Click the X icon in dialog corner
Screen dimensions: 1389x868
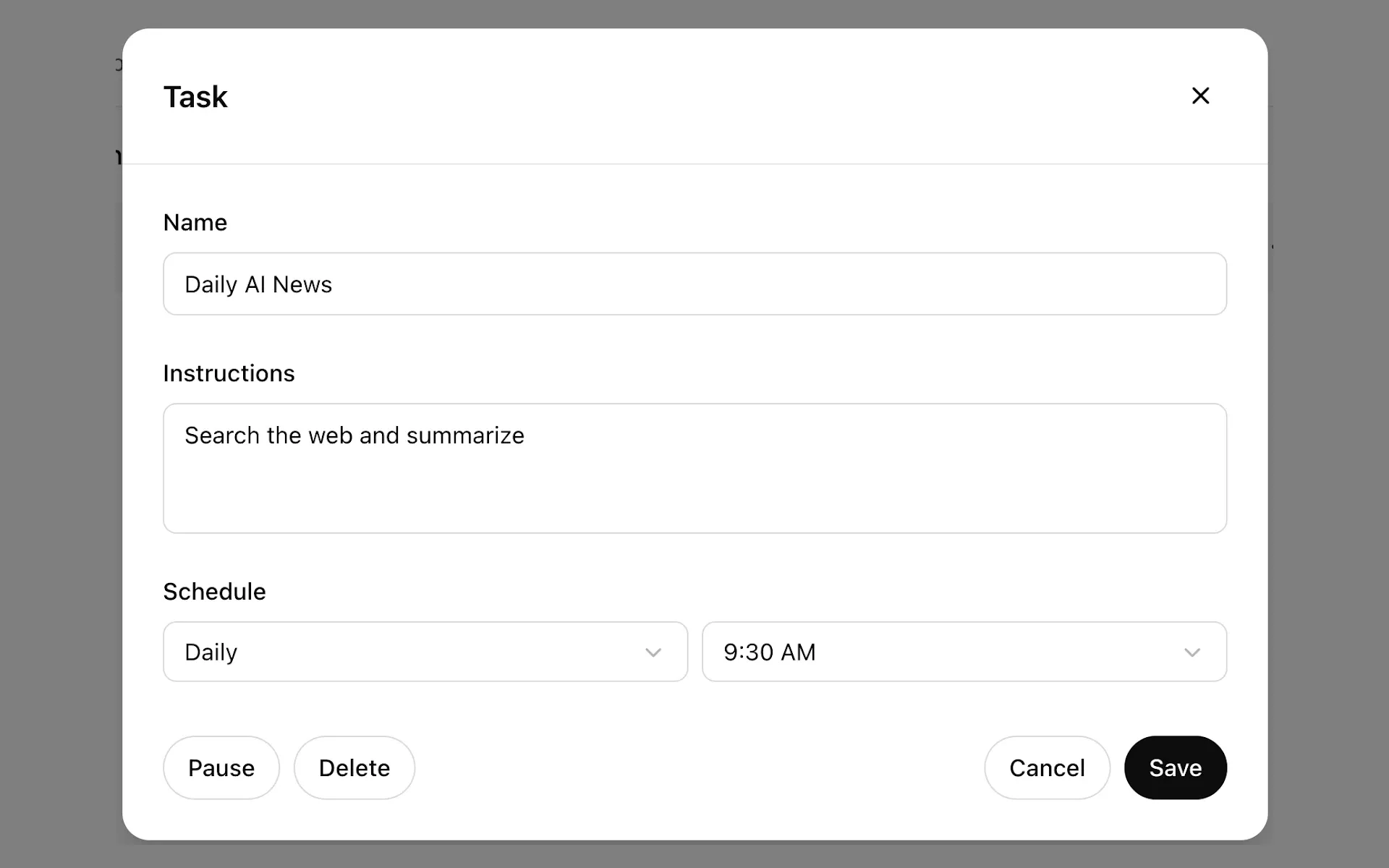tap(1200, 95)
